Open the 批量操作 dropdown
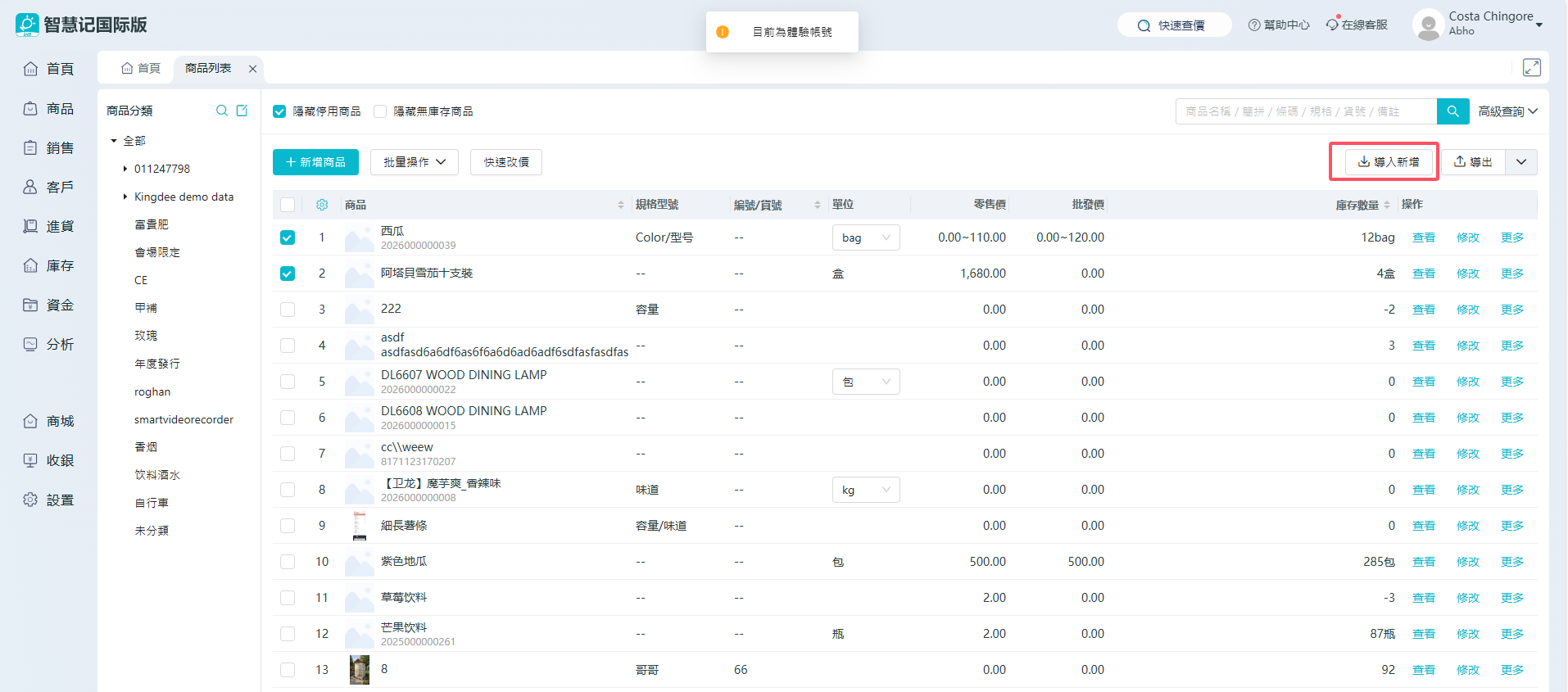Image resolution: width=1568 pixels, height=692 pixels. coord(414,162)
